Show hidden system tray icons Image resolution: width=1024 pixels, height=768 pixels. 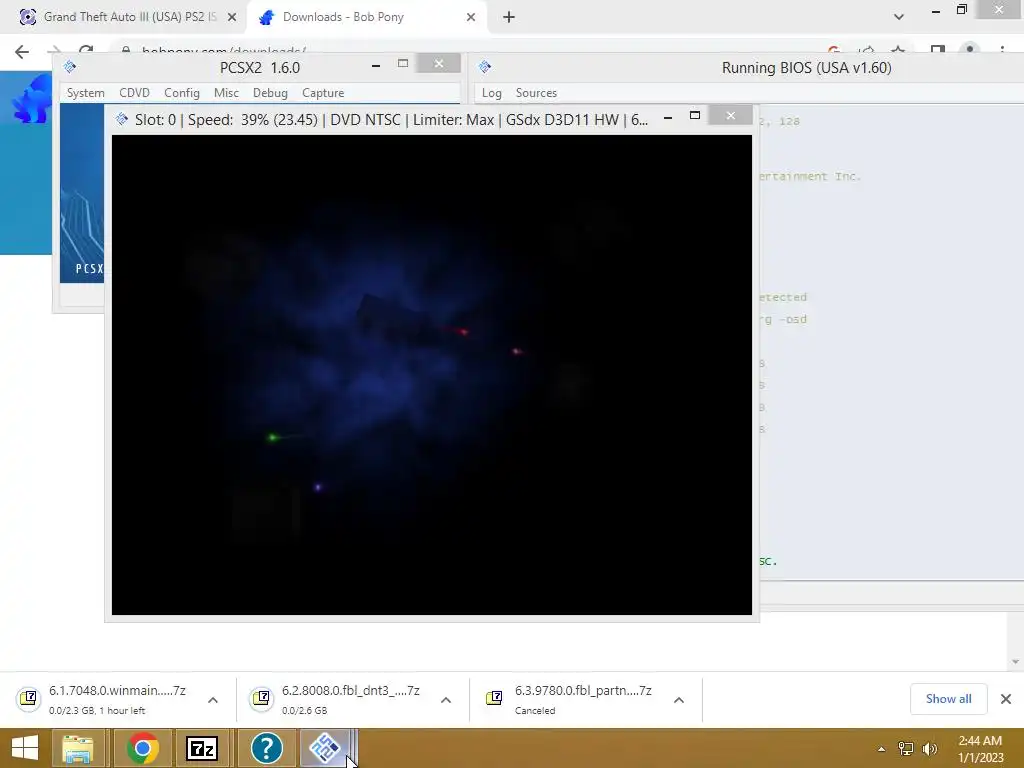click(x=882, y=749)
